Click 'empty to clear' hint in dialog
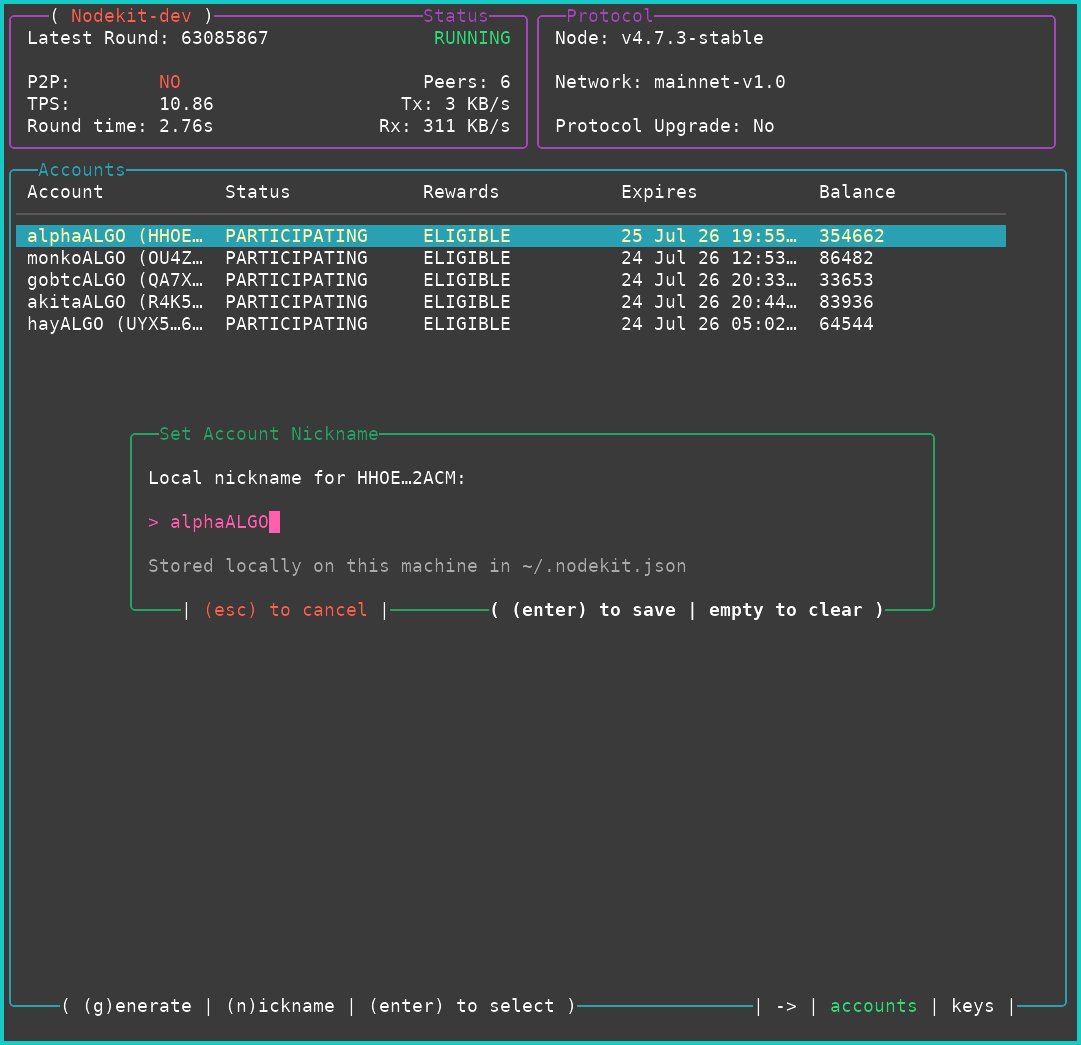The image size is (1081, 1045). (785, 610)
